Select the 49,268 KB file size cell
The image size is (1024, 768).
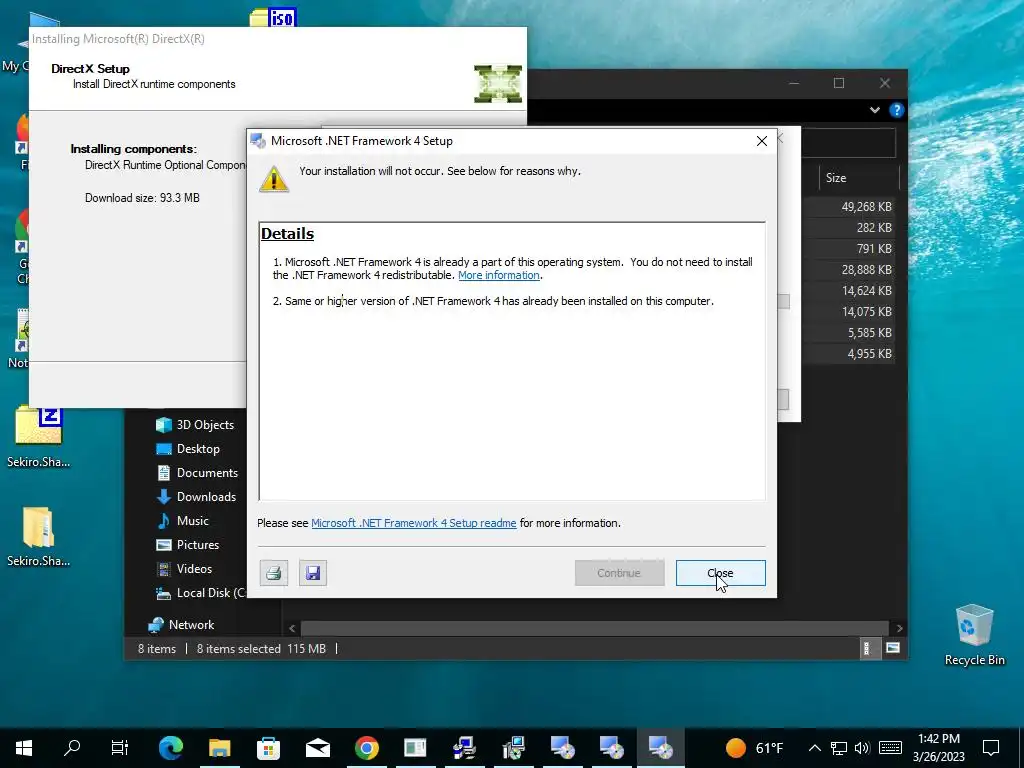[x=866, y=207]
